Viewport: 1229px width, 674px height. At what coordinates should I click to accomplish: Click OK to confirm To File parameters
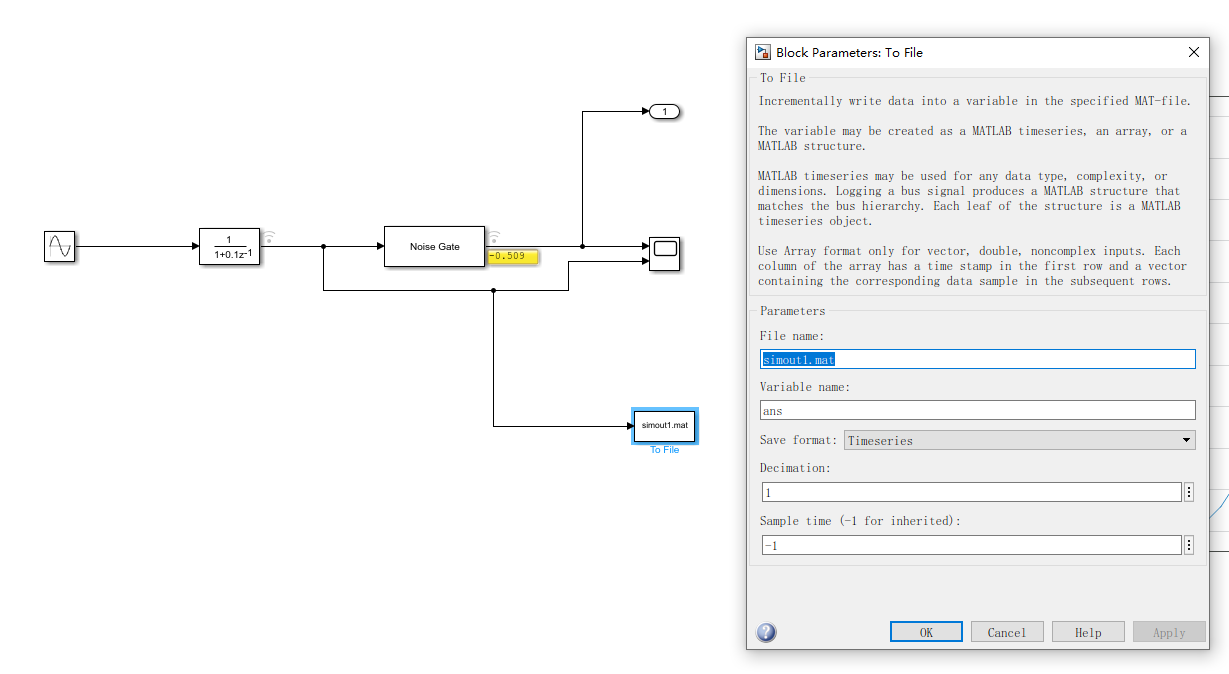[x=925, y=631]
